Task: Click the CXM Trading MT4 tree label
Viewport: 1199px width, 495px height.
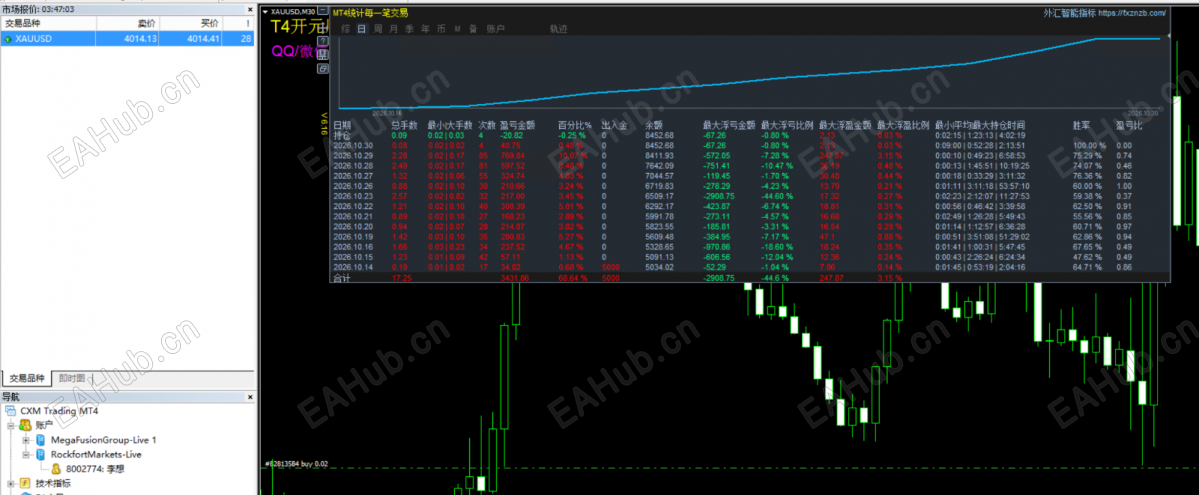Action: coord(59,411)
